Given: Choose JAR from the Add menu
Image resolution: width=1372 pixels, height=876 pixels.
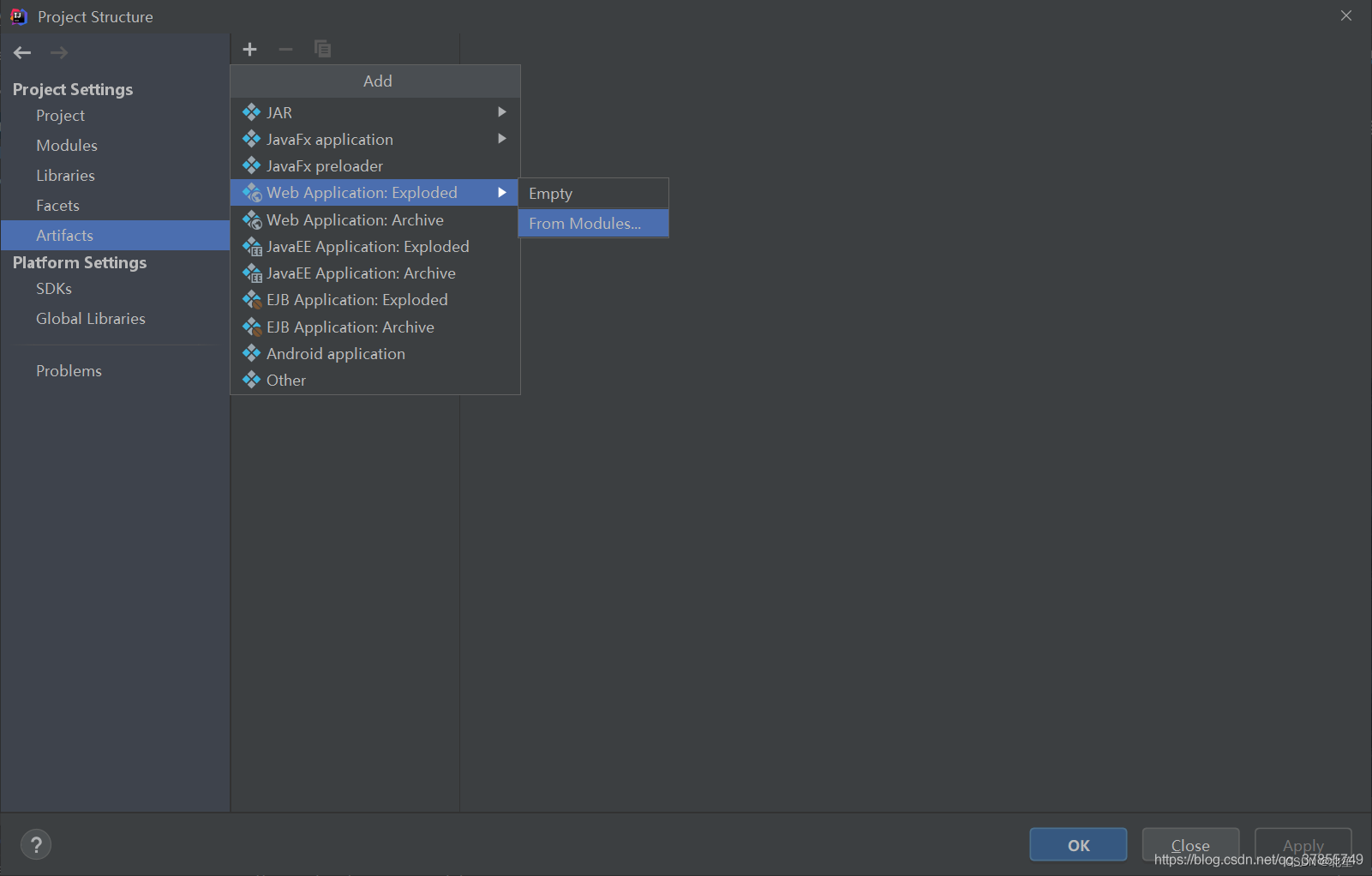Looking at the screenshot, I should coord(375,112).
